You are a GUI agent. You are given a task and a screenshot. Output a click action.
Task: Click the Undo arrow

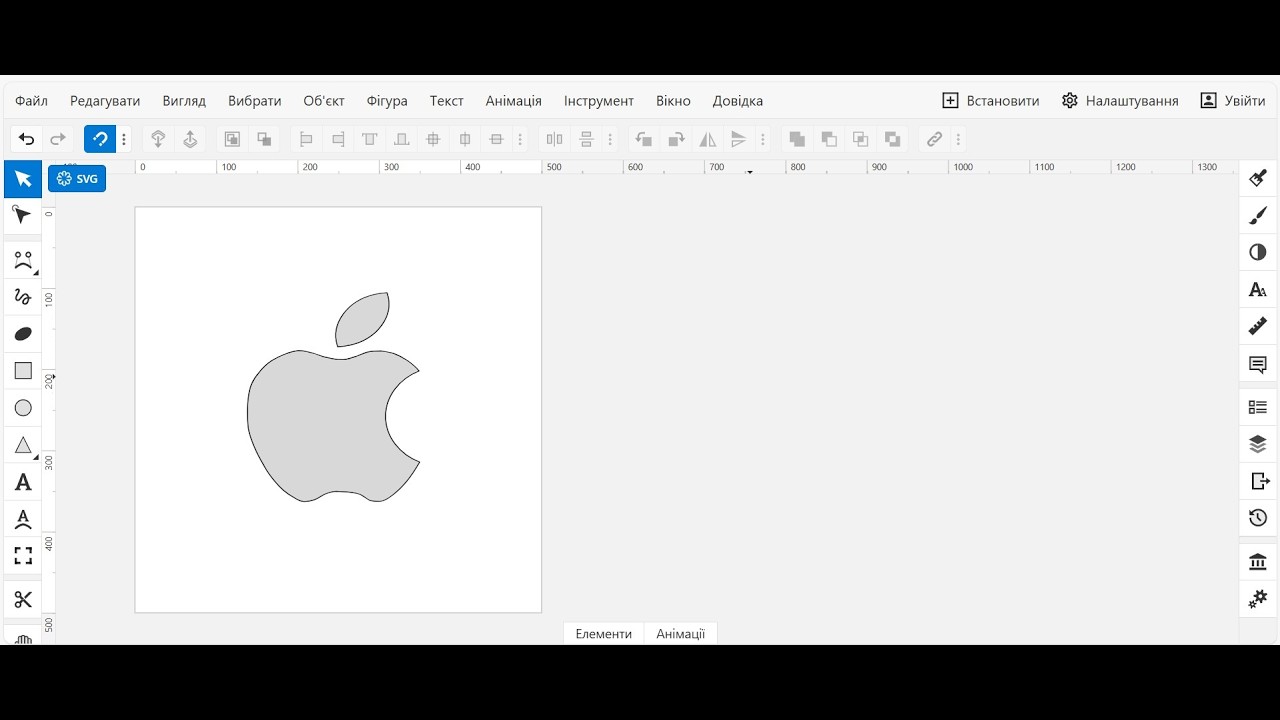pyautogui.click(x=27, y=139)
